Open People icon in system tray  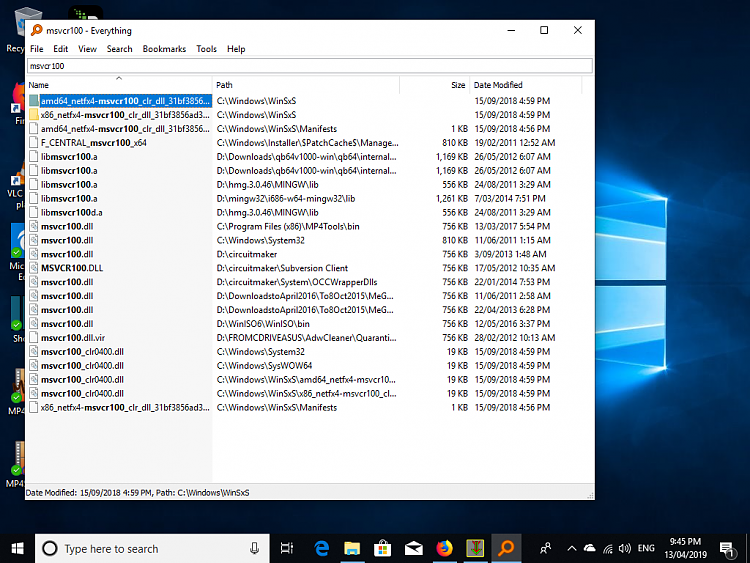(545, 549)
